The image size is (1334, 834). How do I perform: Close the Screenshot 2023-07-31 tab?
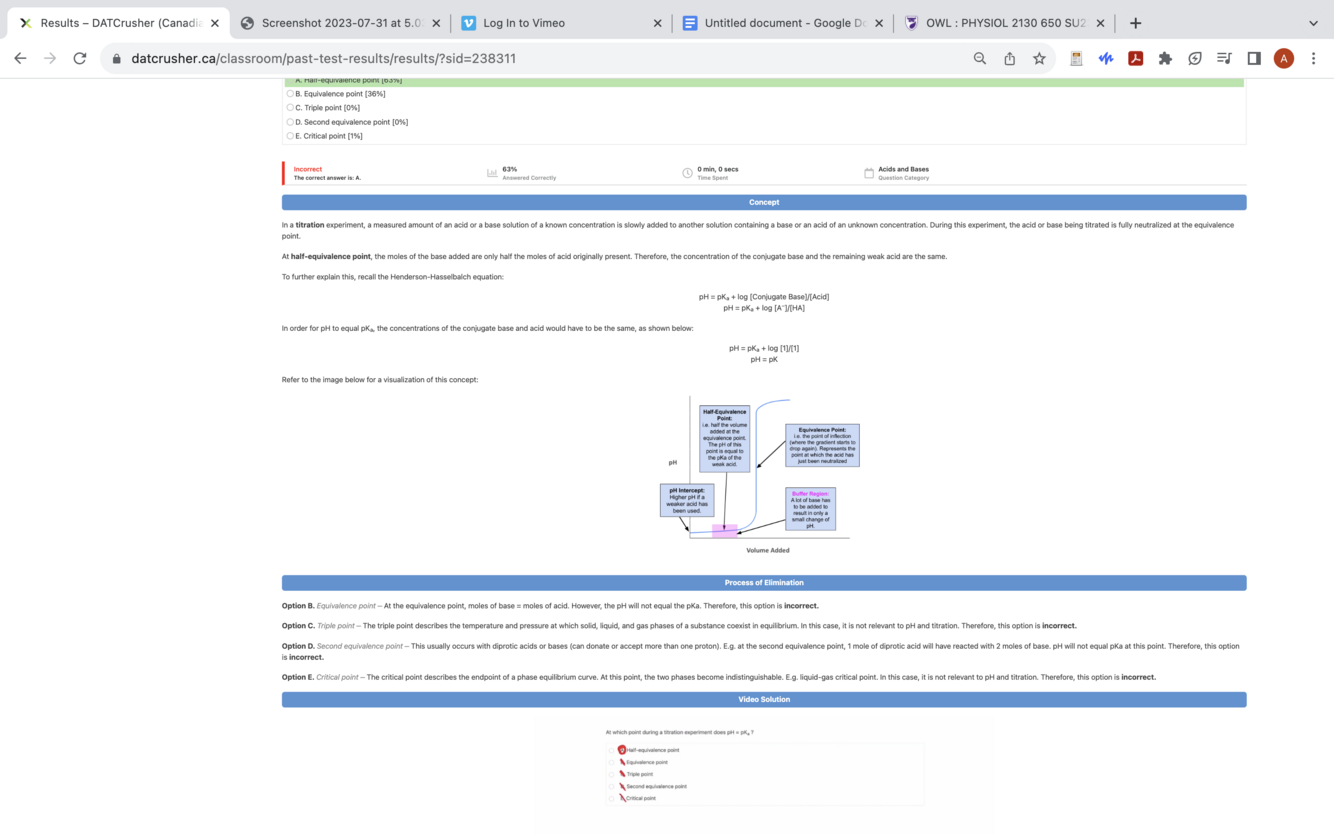pos(436,23)
